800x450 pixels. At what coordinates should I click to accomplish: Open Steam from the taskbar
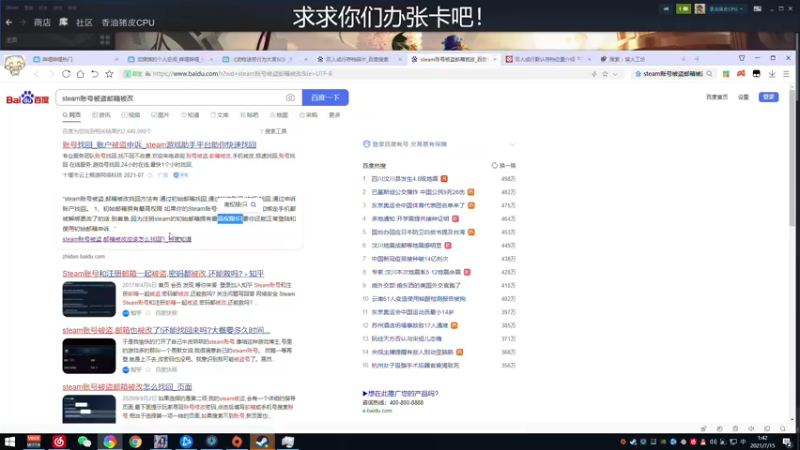coord(262,441)
